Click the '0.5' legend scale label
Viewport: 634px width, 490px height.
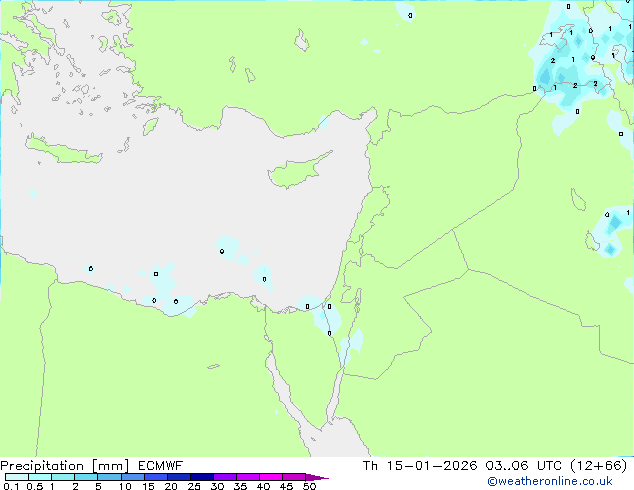click(x=35, y=486)
